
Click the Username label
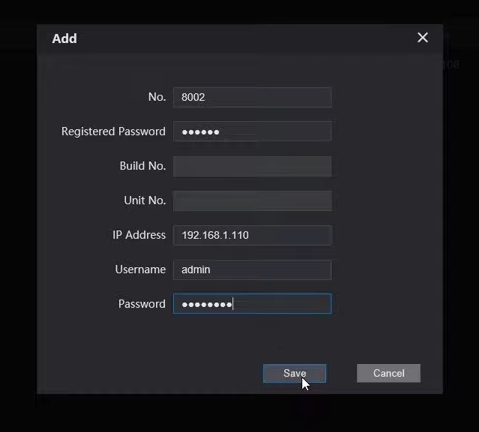coord(140,269)
